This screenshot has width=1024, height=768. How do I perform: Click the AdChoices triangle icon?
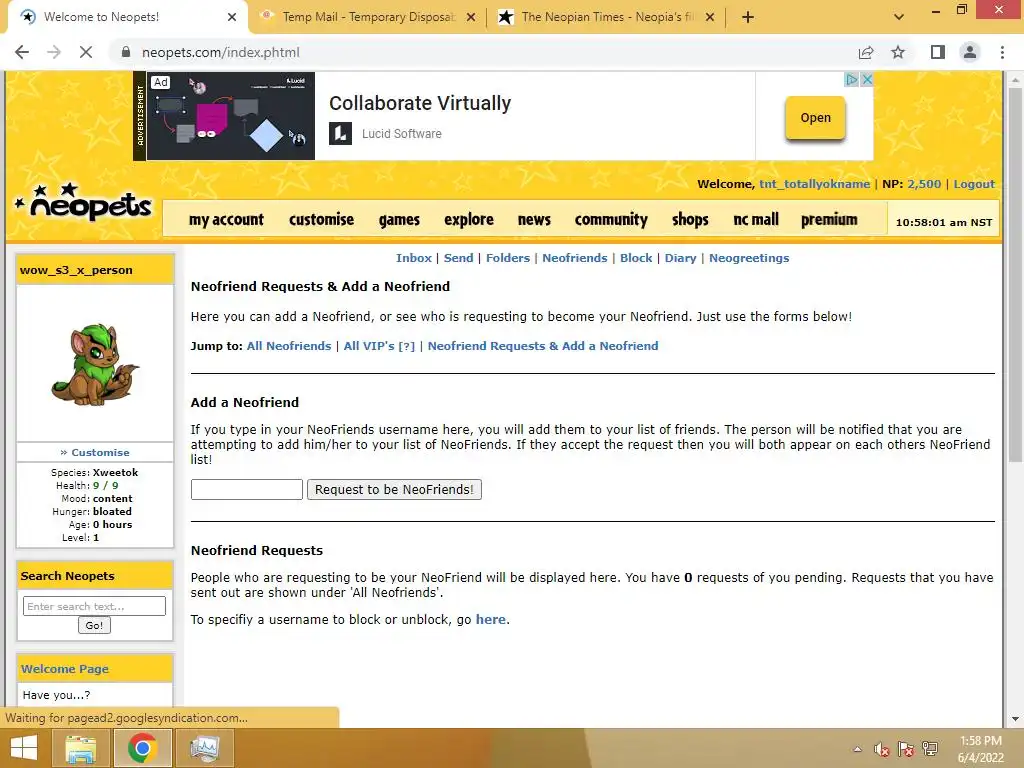[852, 79]
